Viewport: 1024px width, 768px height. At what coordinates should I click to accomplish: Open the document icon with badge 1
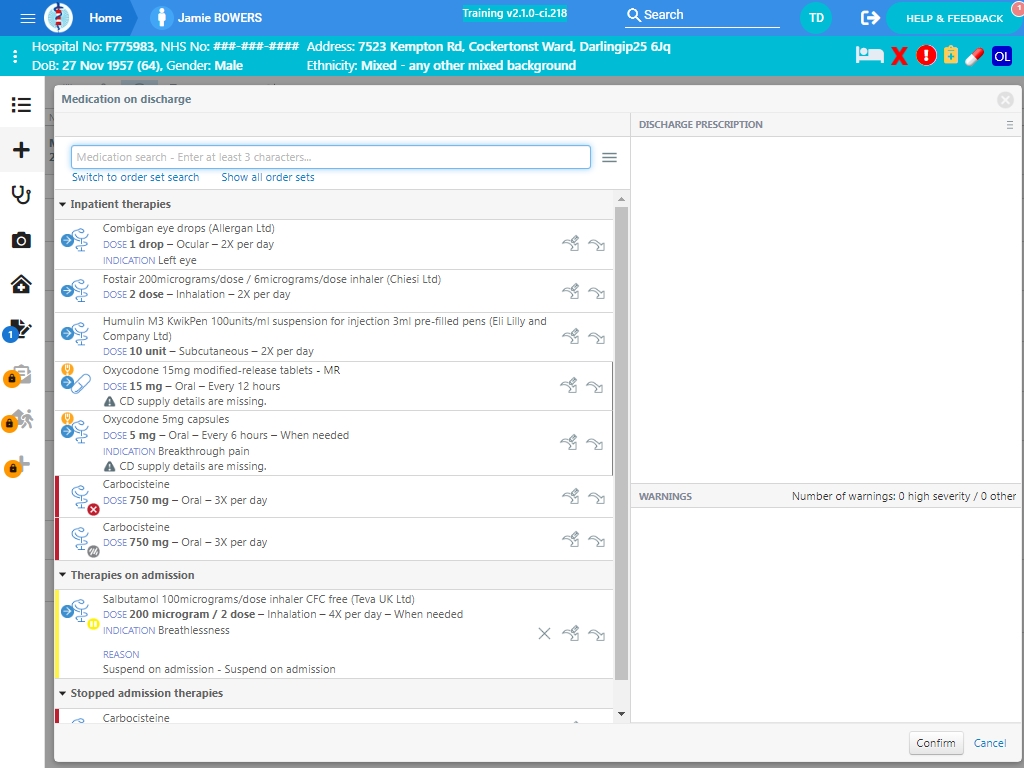tap(18, 330)
